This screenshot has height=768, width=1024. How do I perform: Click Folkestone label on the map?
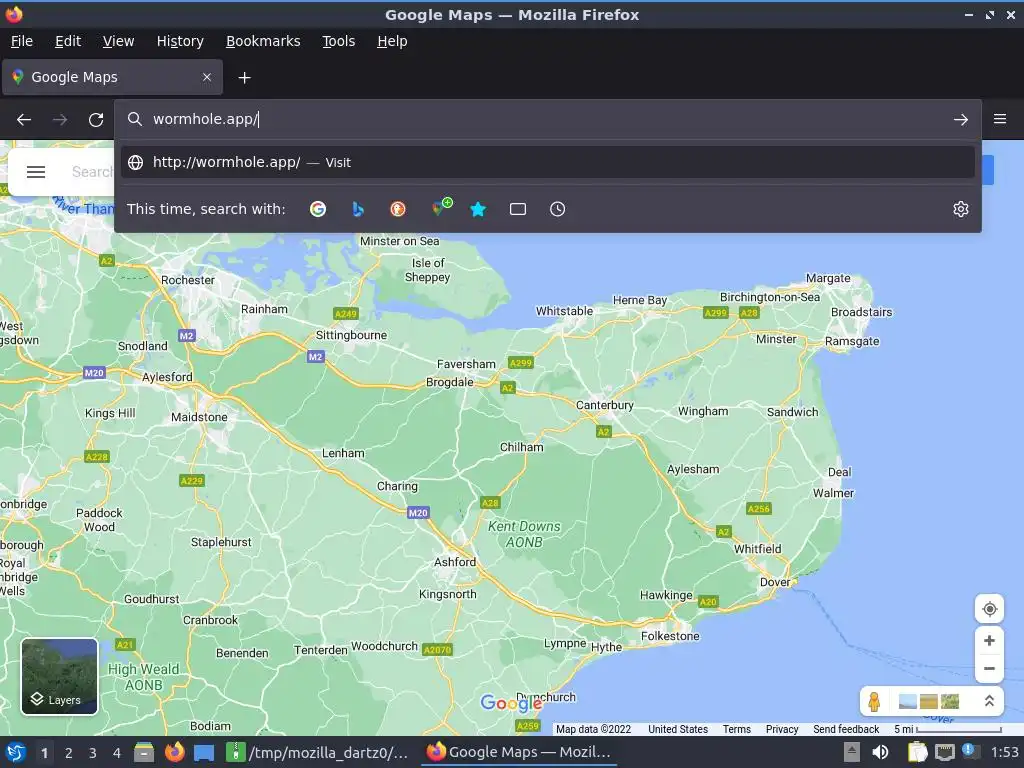point(670,636)
